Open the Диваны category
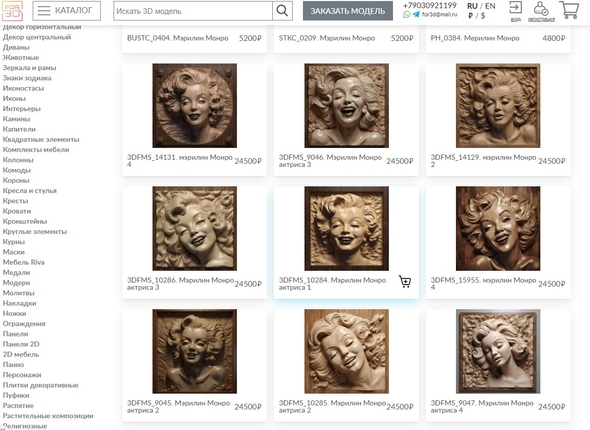The height and width of the screenshot is (430, 590). click(16, 47)
